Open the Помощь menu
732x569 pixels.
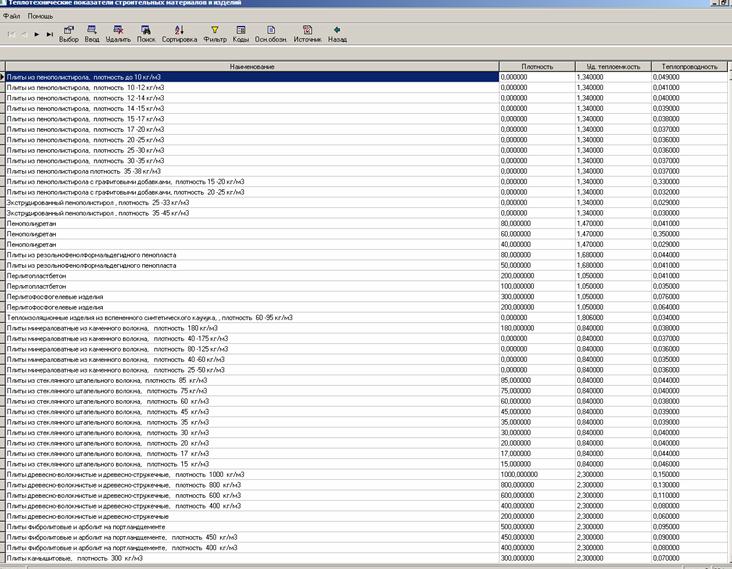point(41,17)
